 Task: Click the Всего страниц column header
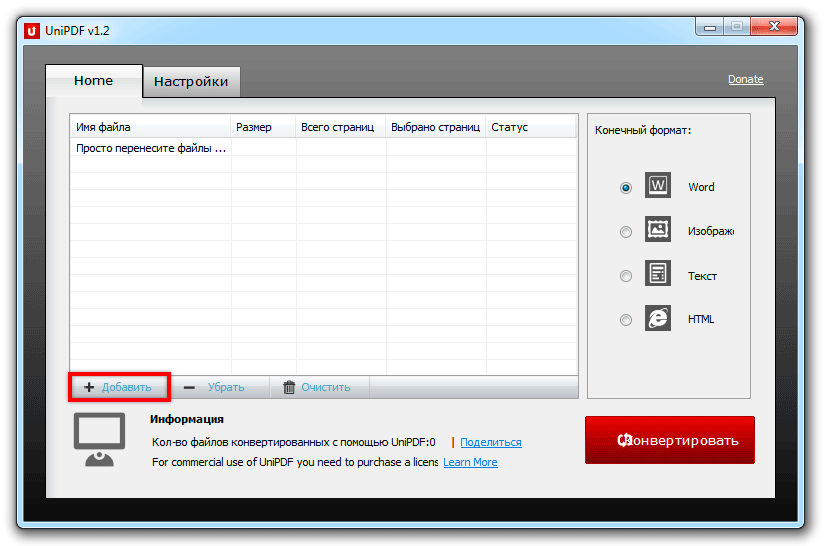[341, 127]
